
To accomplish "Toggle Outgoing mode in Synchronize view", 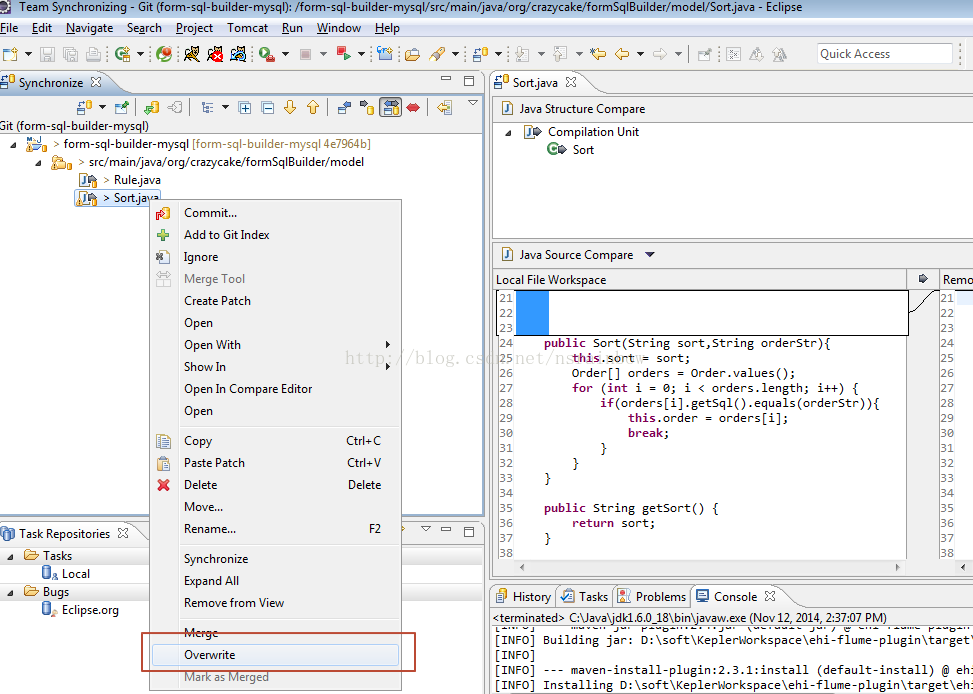I will coord(367,107).
